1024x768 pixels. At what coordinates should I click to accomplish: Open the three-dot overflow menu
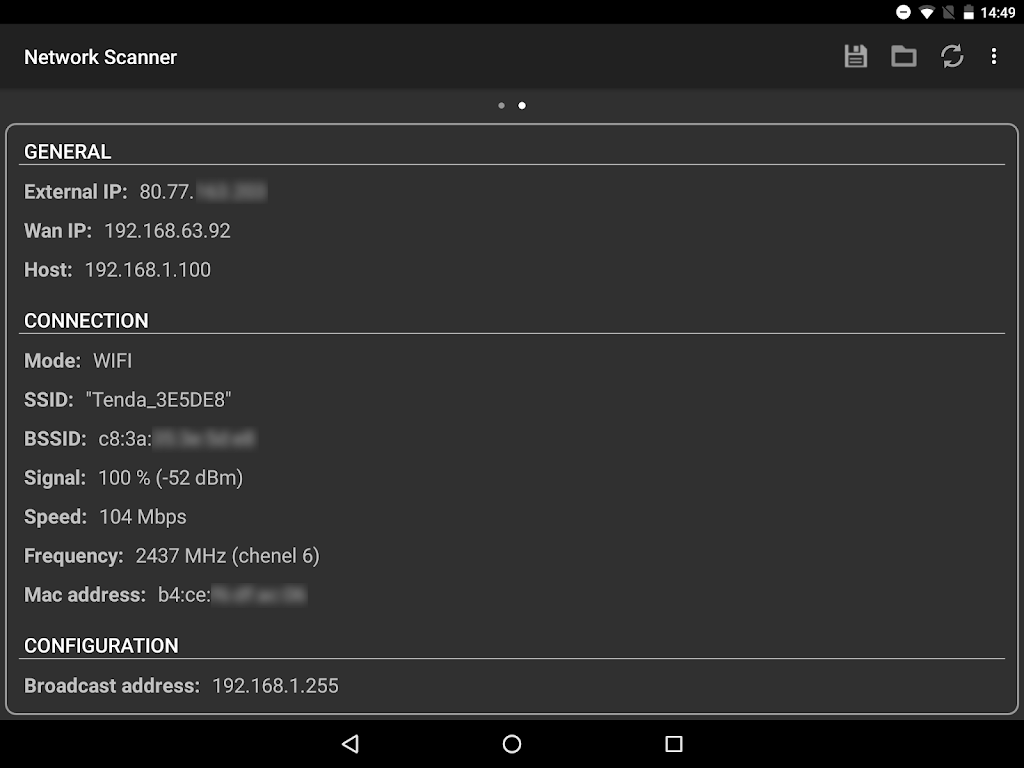993,57
